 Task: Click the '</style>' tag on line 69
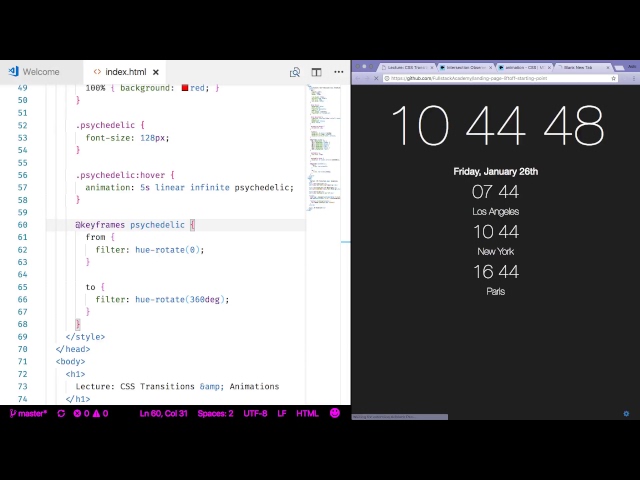[x=85, y=337]
